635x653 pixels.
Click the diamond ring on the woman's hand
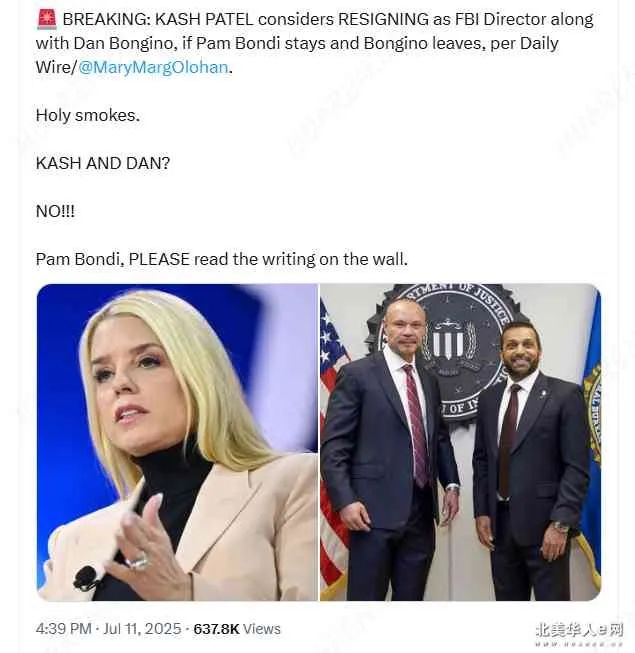coord(138,560)
